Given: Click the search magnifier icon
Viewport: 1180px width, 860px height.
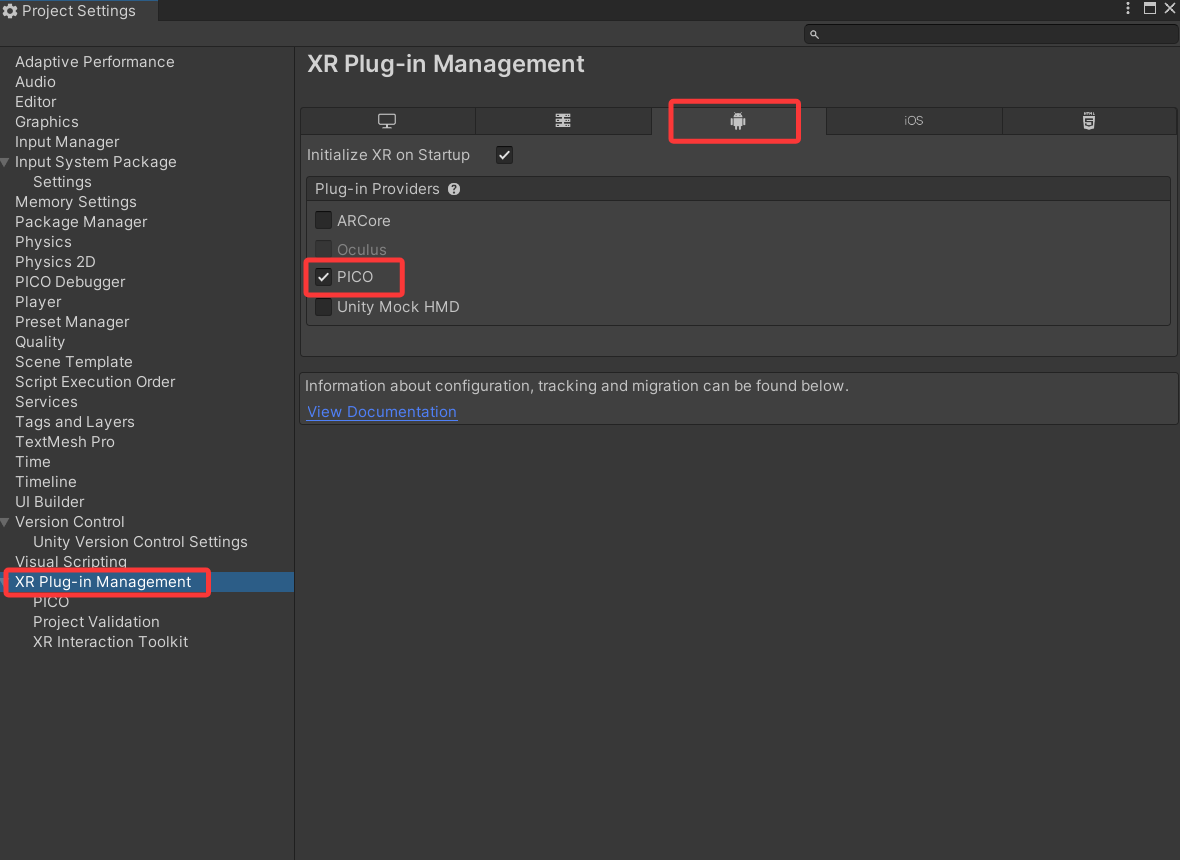Looking at the screenshot, I should click(x=814, y=35).
